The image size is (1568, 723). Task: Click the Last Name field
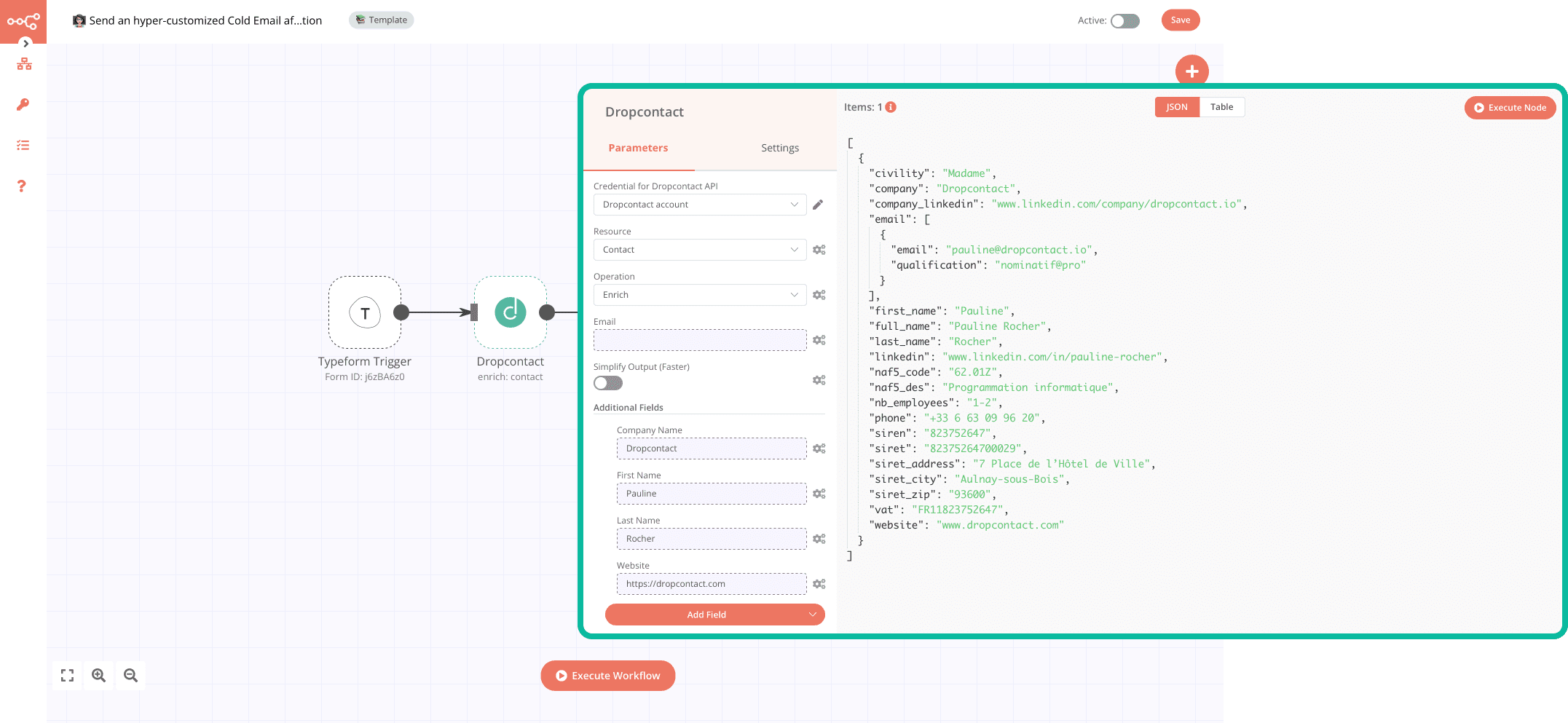pyautogui.click(x=712, y=539)
